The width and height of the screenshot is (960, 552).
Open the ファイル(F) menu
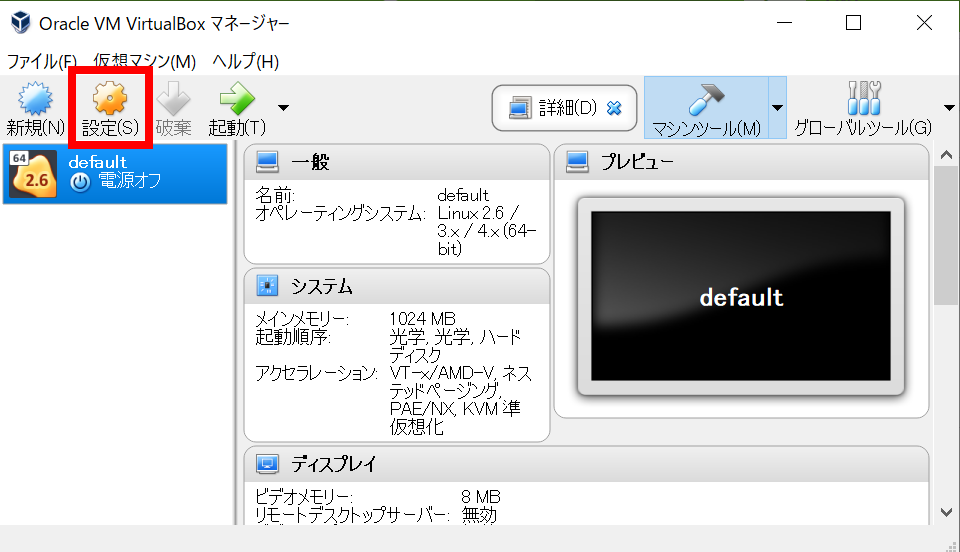tap(42, 61)
